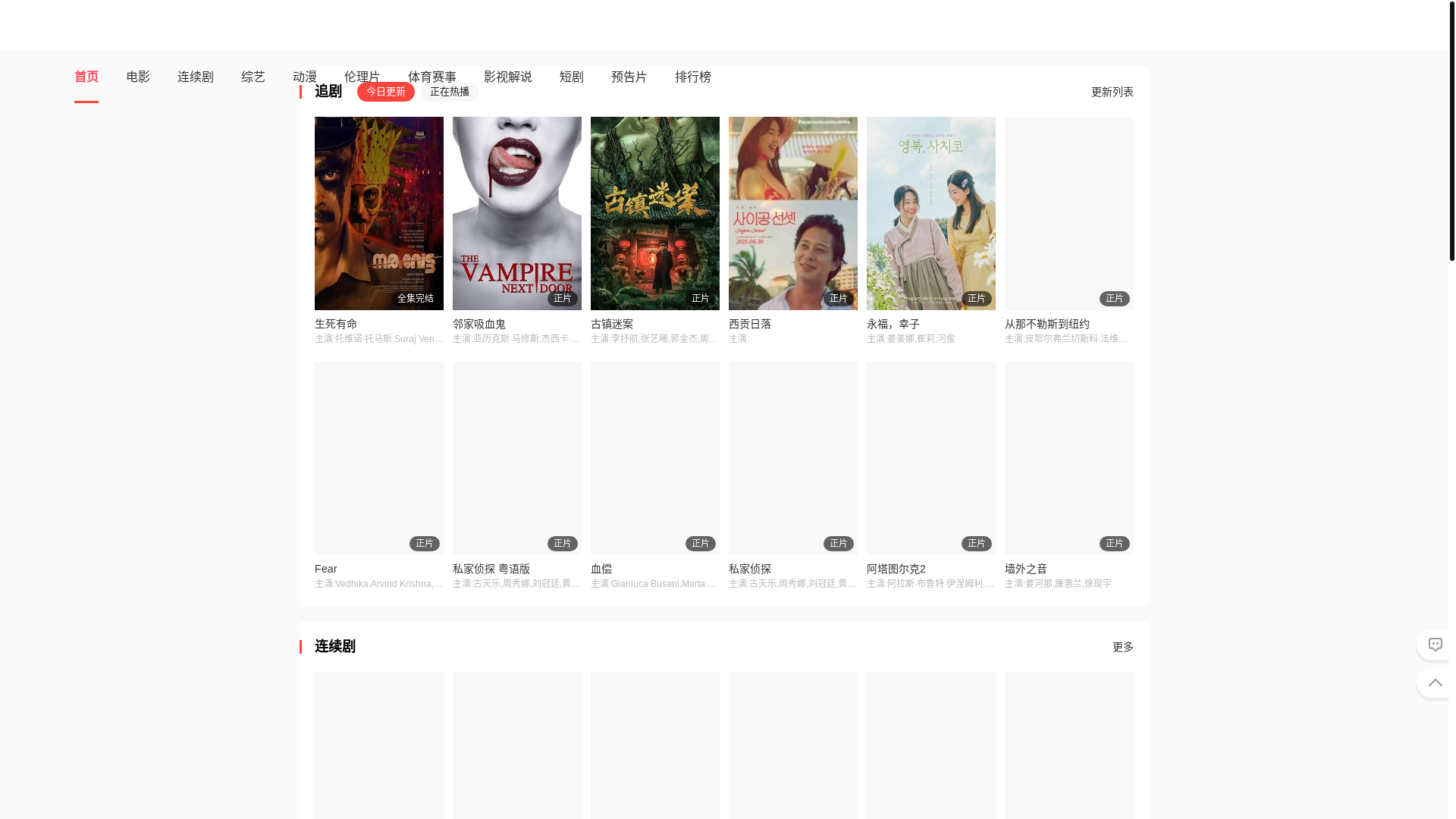Select the 综艺 navigation item
Image resolution: width=1456 pixels, height=819 pixels.
pos(253,77)
